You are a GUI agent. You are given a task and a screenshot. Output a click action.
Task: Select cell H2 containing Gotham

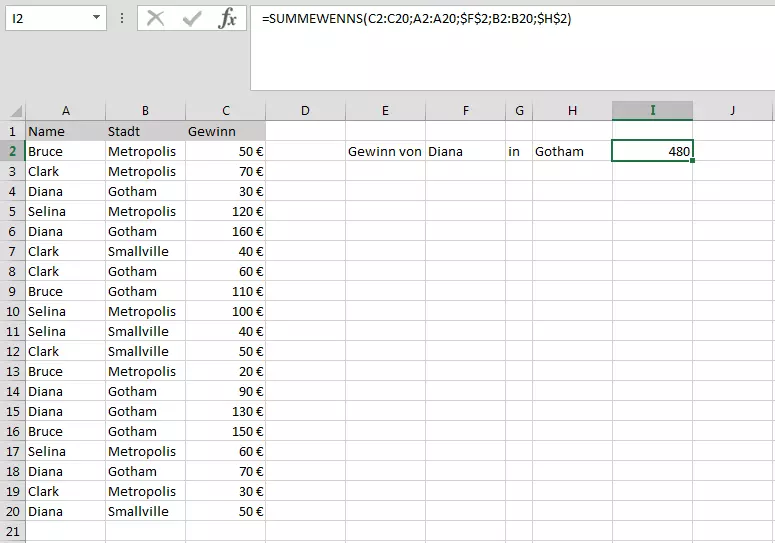point(572,151)
